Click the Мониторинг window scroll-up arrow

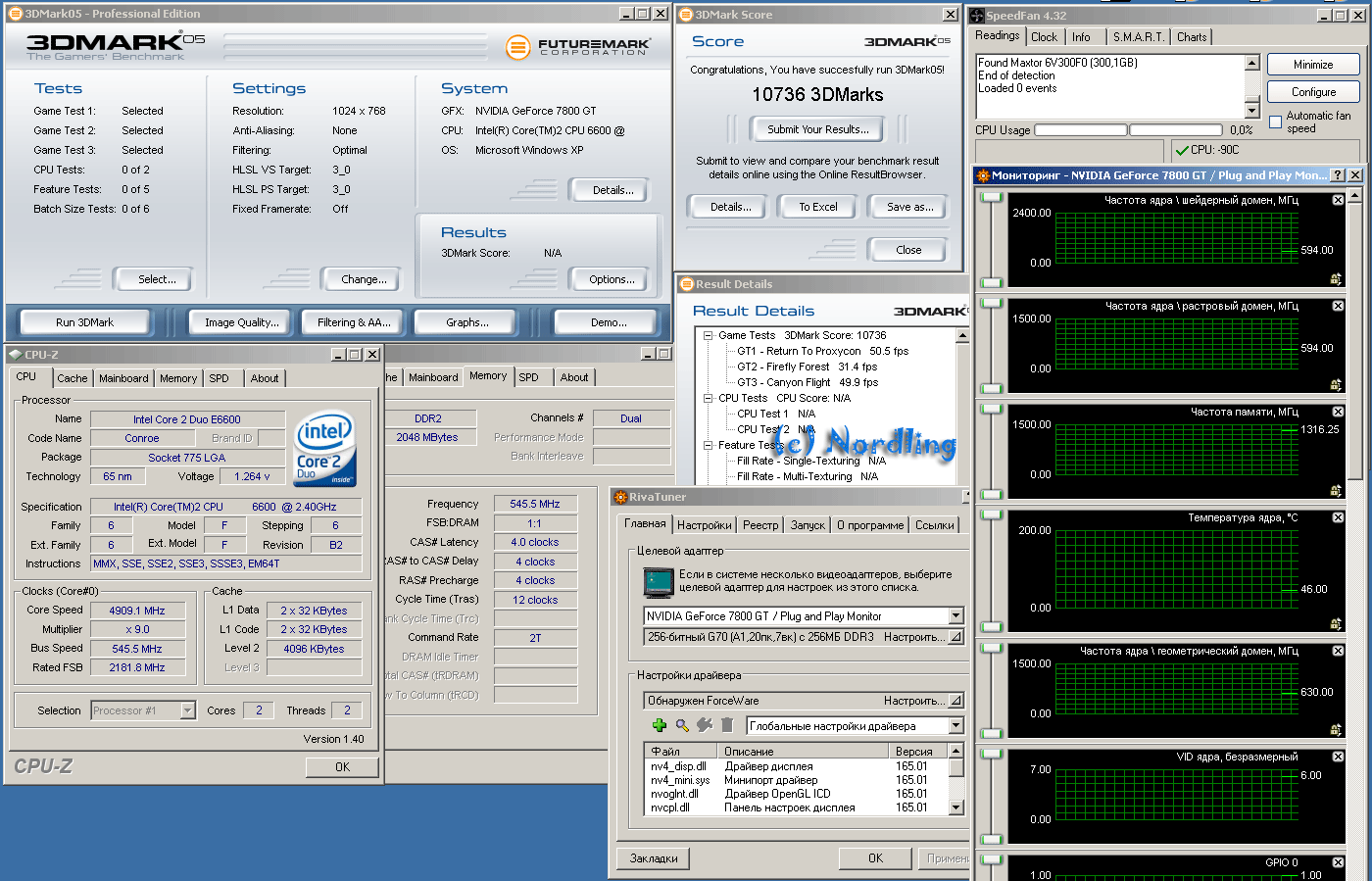coord(1356,195)
